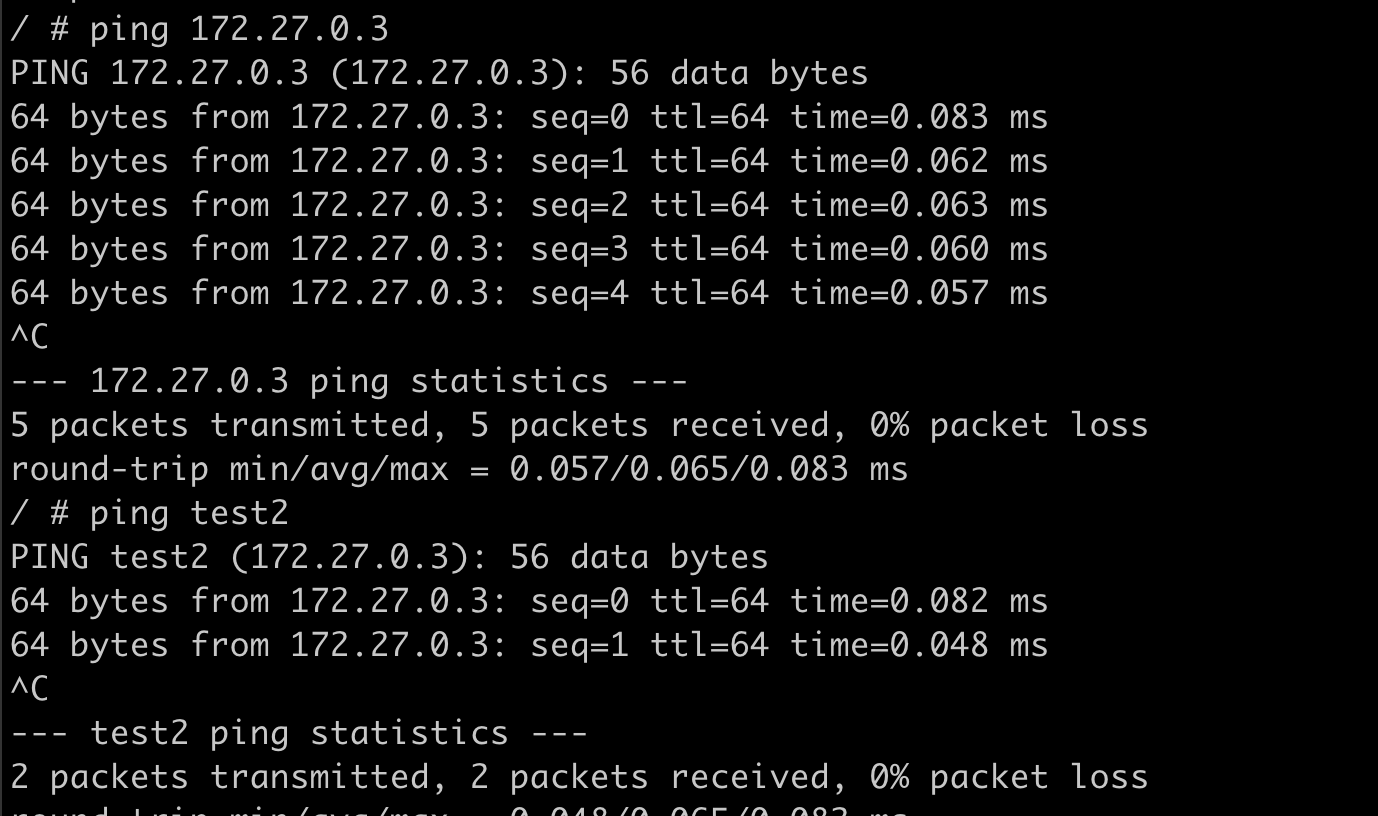Click the seq=4 time=0.057 ms line
The image size is (1378, 816).
pos(529,293)
